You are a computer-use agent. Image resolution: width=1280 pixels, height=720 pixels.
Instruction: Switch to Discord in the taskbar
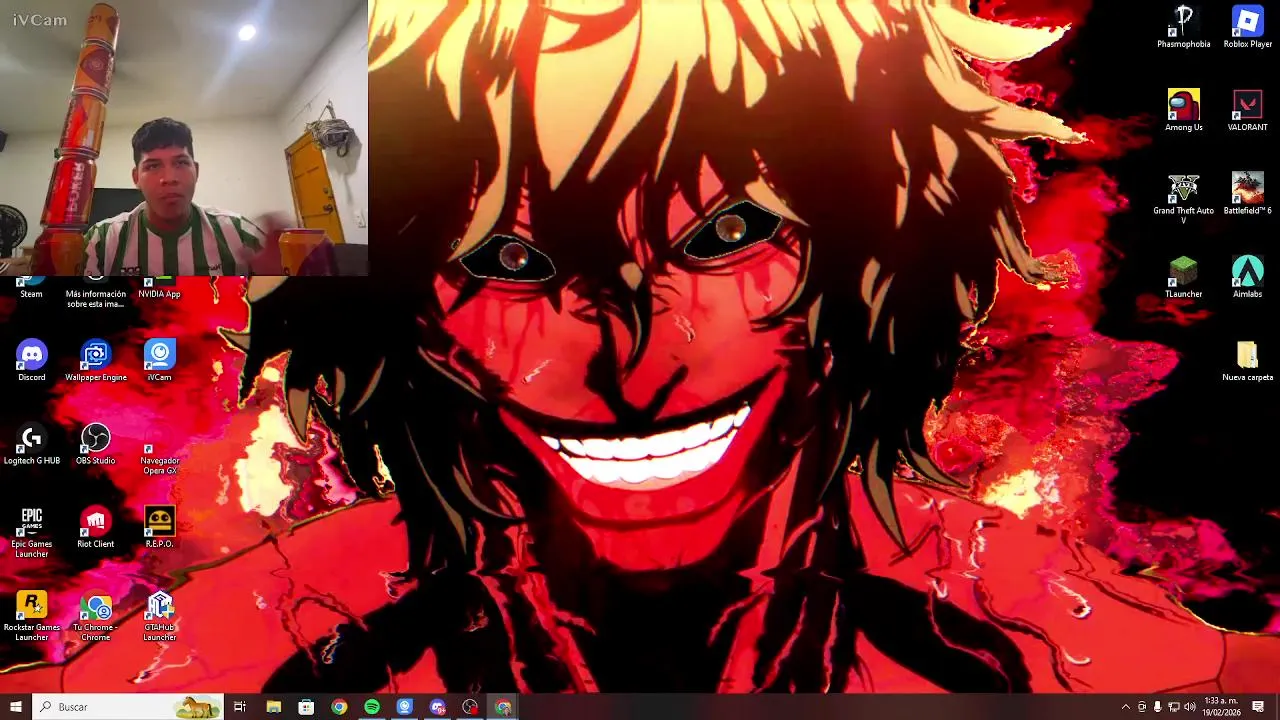(x=437, y=707)
